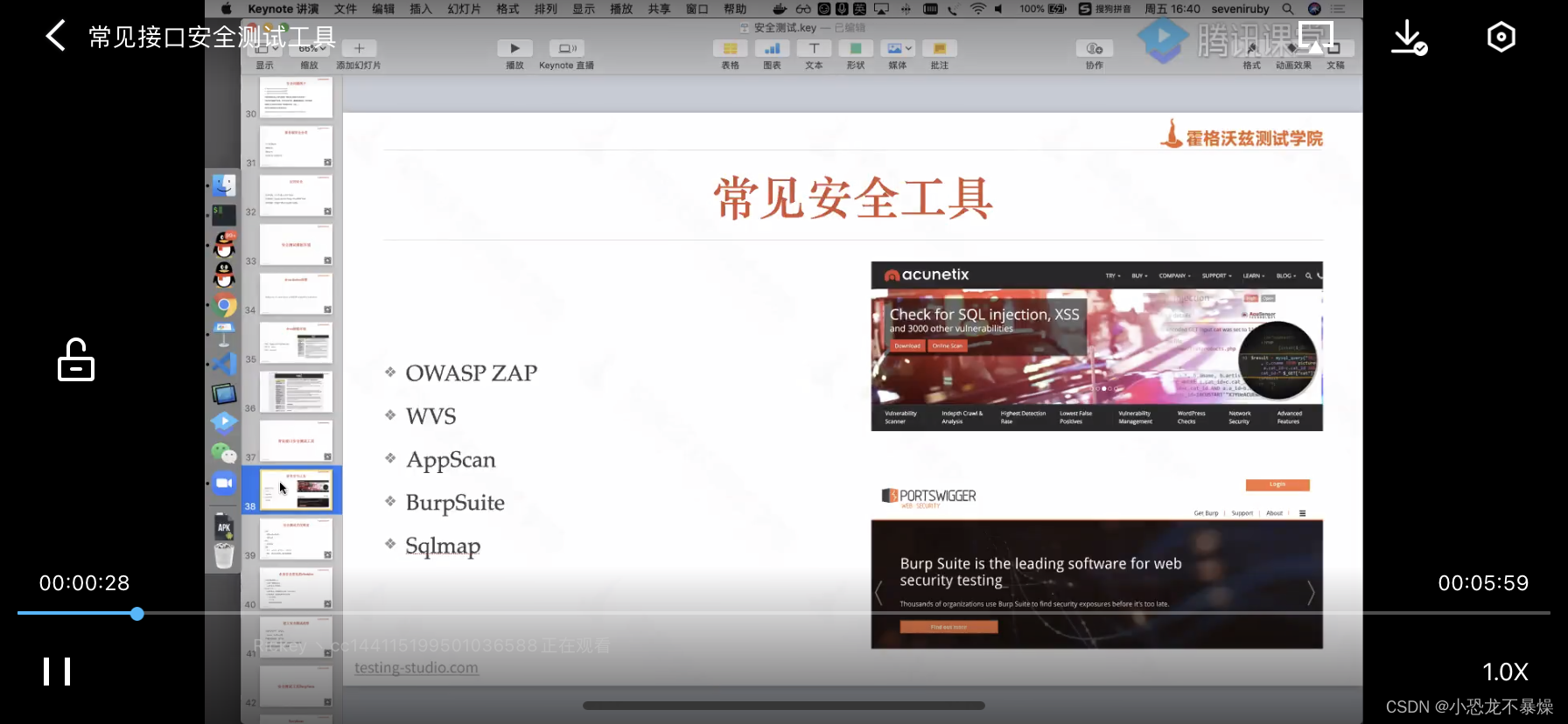The image size is (1568, 724).
Task: Click the cast-to-screen icon on the top bar
Action: tap(1315, 37)
